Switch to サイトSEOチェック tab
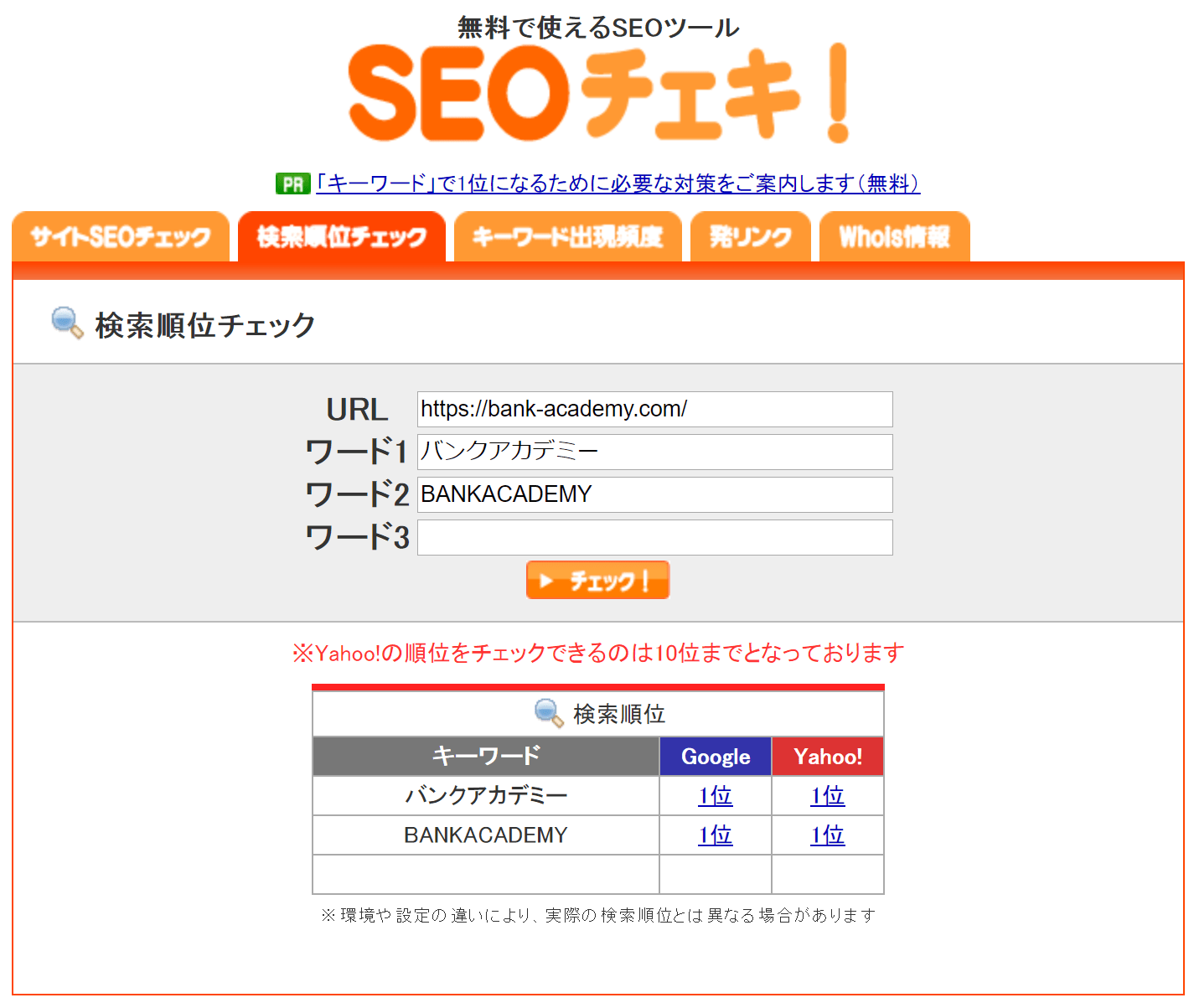This screenshot has height=1008, width=1194. [121, 237]
